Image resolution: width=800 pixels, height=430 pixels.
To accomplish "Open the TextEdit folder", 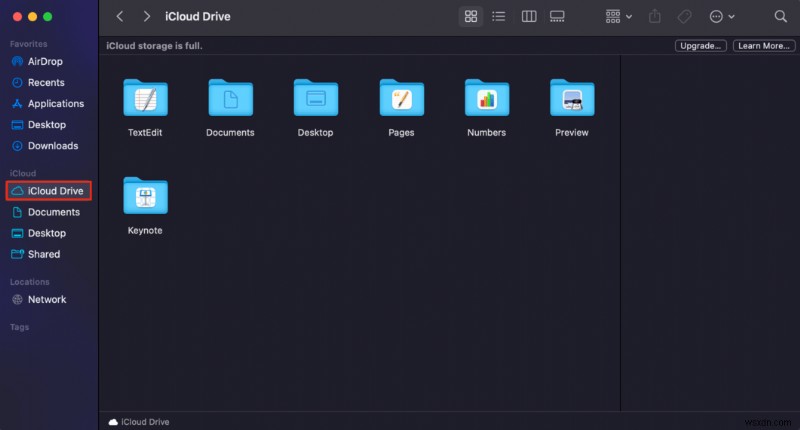I will tap(145, 99).
